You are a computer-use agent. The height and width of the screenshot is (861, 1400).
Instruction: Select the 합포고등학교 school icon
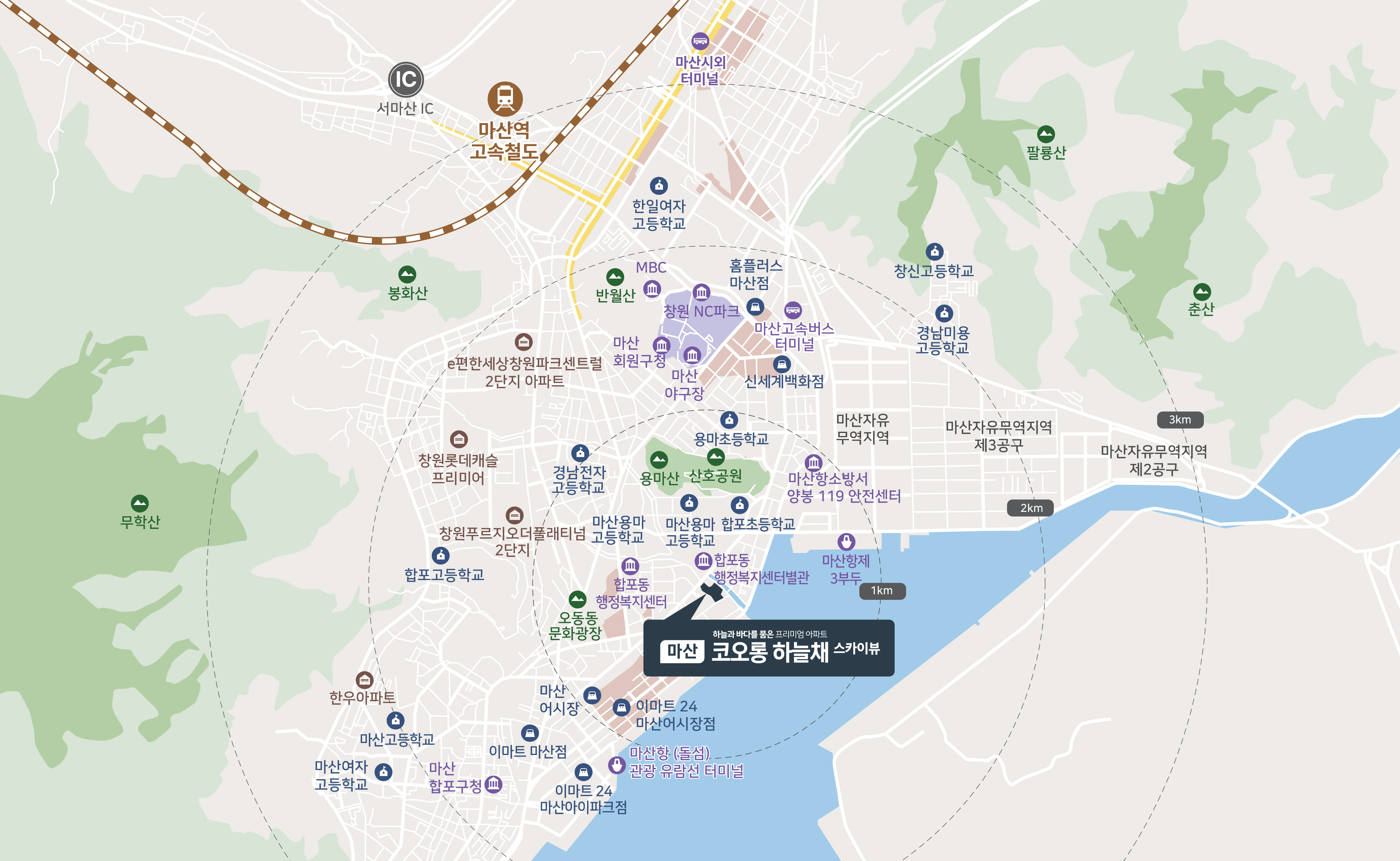point(440,555)
